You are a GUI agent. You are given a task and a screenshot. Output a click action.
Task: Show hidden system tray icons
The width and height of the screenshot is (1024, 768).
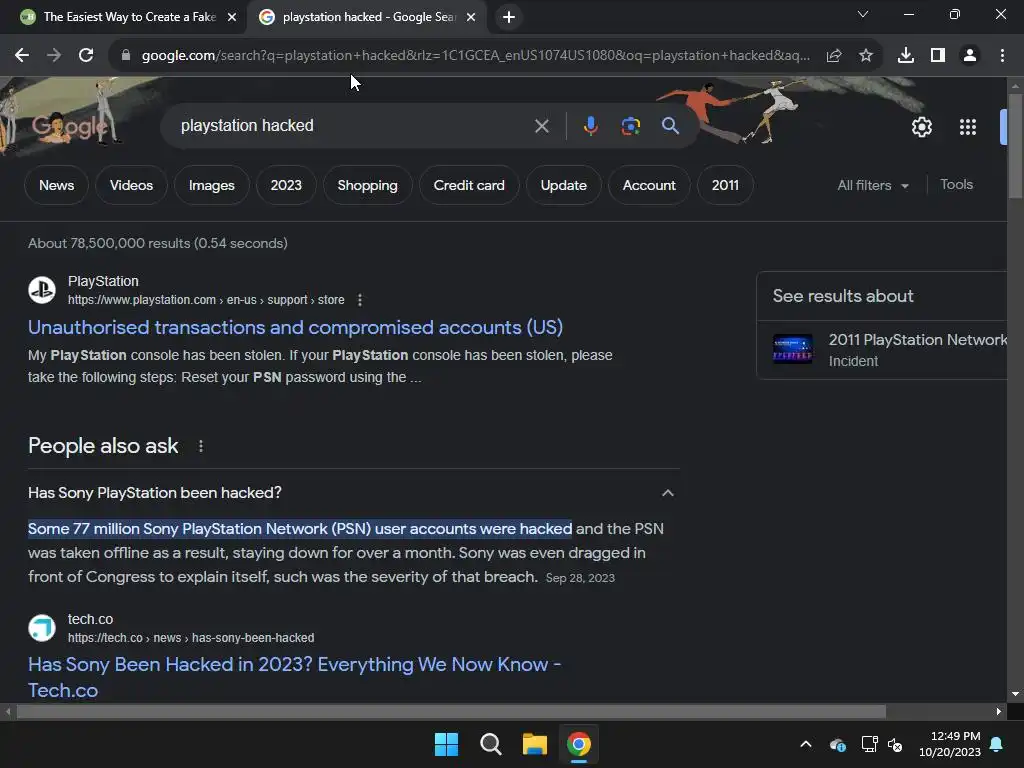click(x=806, y=744)
